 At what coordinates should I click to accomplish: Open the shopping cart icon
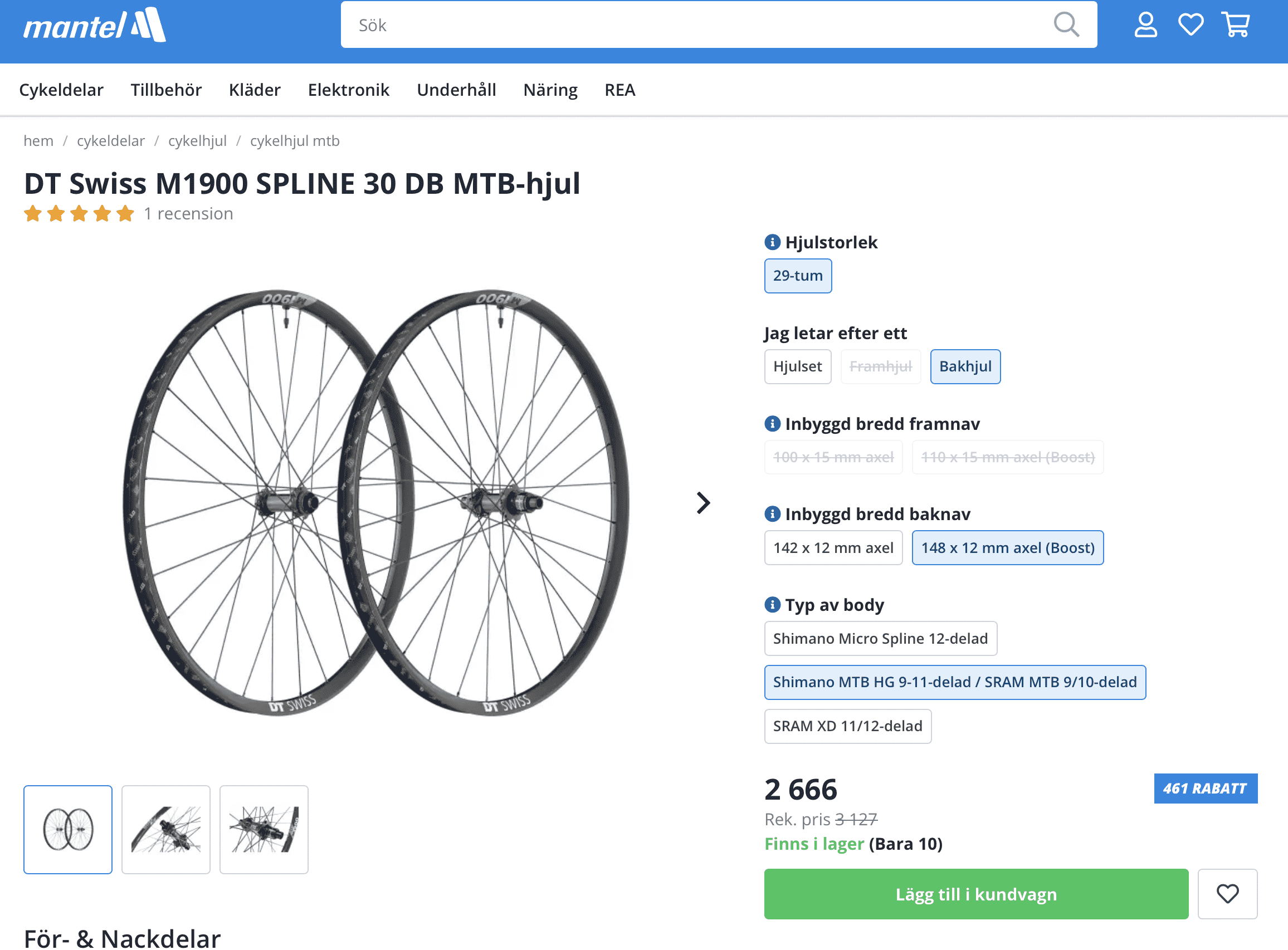tap(1236, 25)
